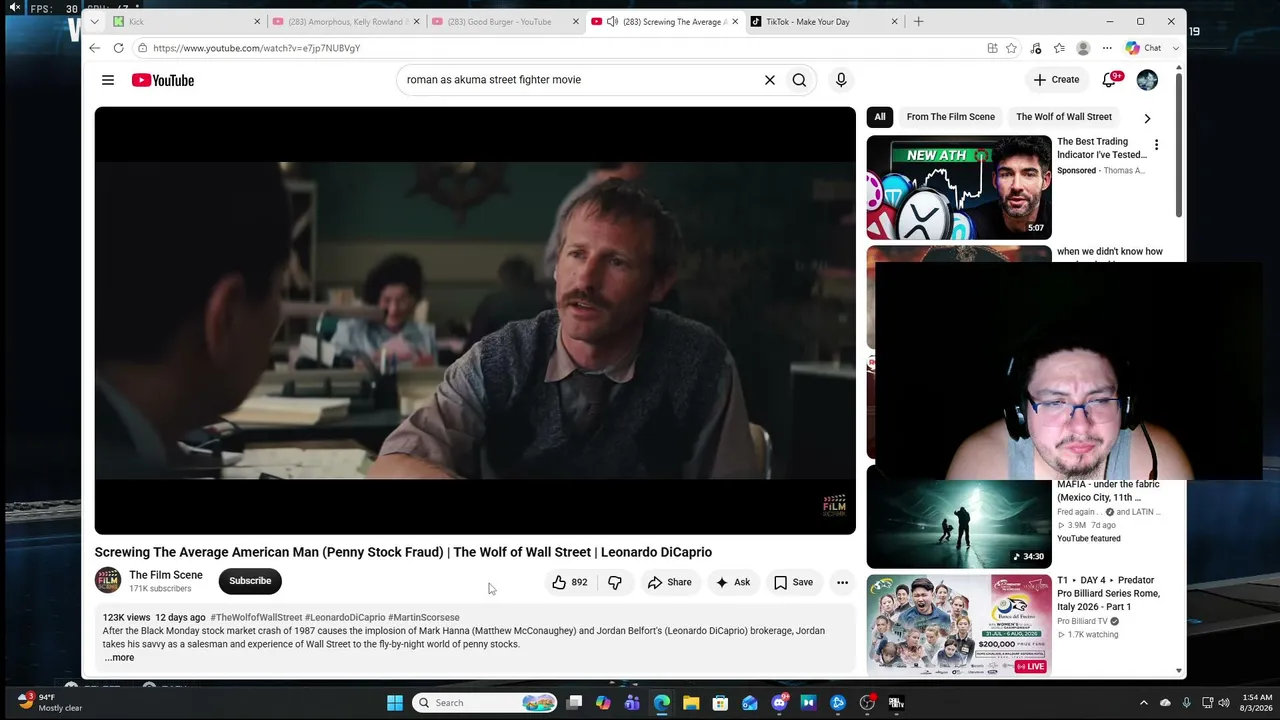1280x720 pixels.
Task: Open split screen from the address bar
Action: (992, 48)
